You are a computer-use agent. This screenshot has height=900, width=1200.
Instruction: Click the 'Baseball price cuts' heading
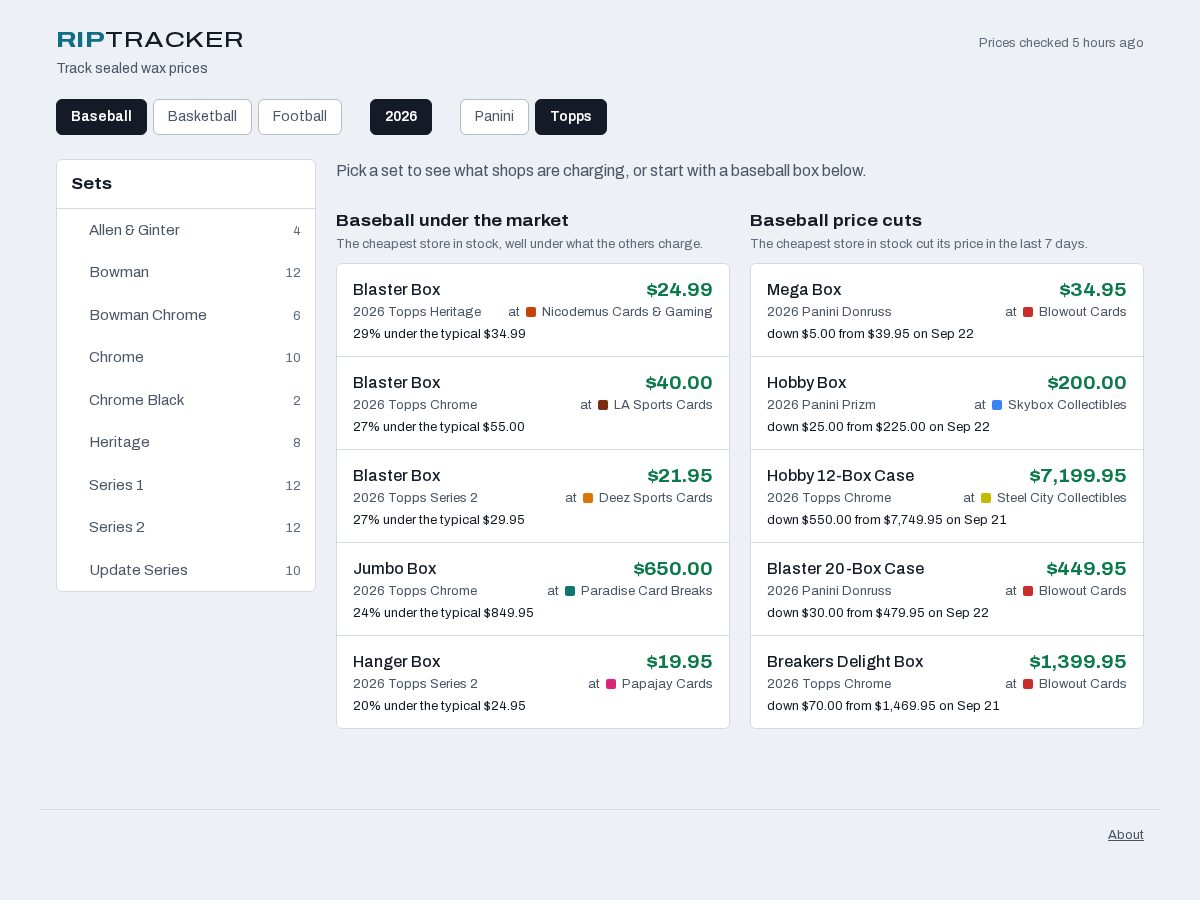[836, 221]
